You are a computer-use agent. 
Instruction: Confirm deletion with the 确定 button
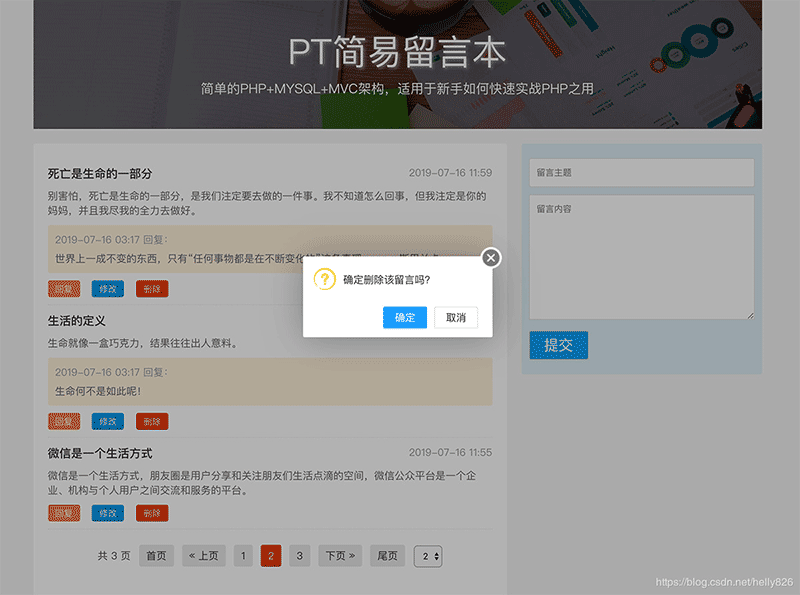[x=405, y=317]
